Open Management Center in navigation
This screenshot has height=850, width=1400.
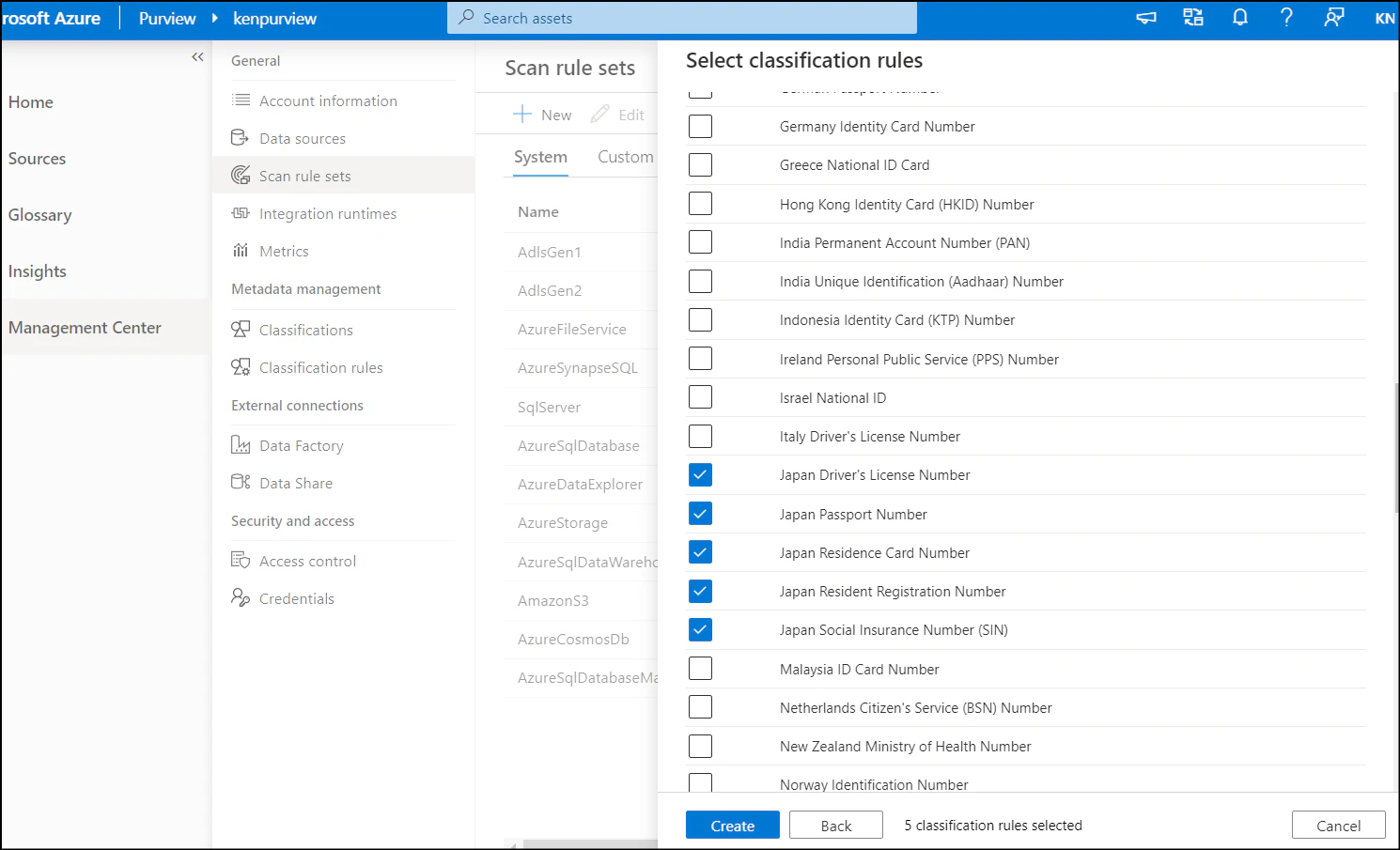(x=85, y=328)
